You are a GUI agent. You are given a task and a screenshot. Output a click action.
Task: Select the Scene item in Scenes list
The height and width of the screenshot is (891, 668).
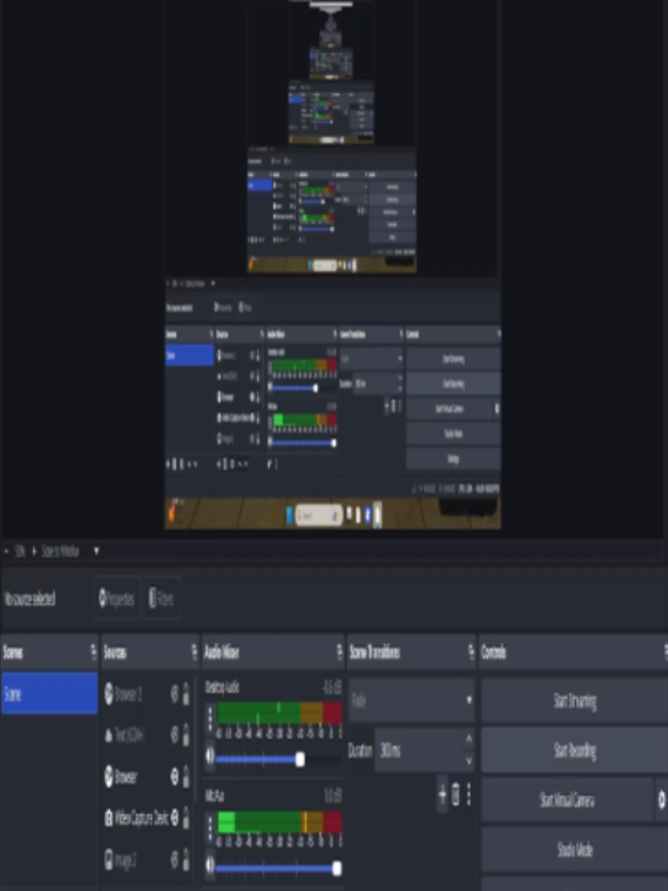pos(49,693)
